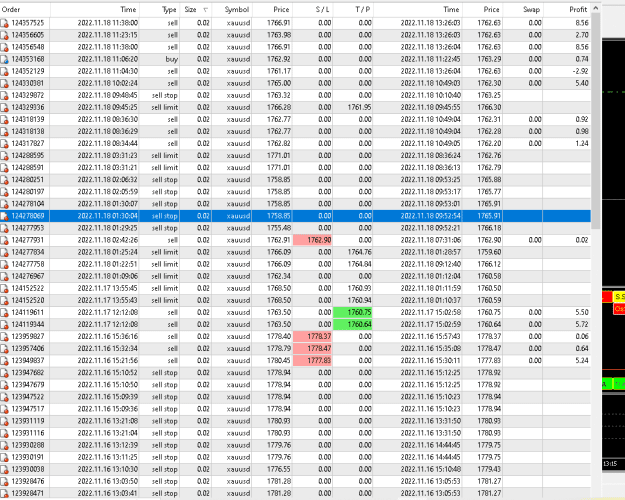This screenshot has width=625, height=500.
Task: Click the order number 124288591
Action: (x=28, y=168)
